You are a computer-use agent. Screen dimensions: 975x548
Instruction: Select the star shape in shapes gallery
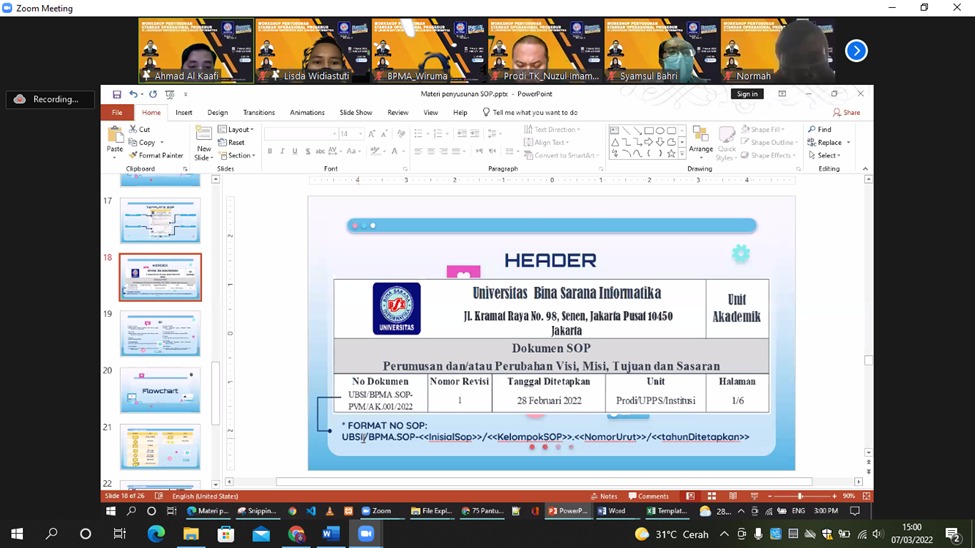pyautogui.click(x=671, y=154)
